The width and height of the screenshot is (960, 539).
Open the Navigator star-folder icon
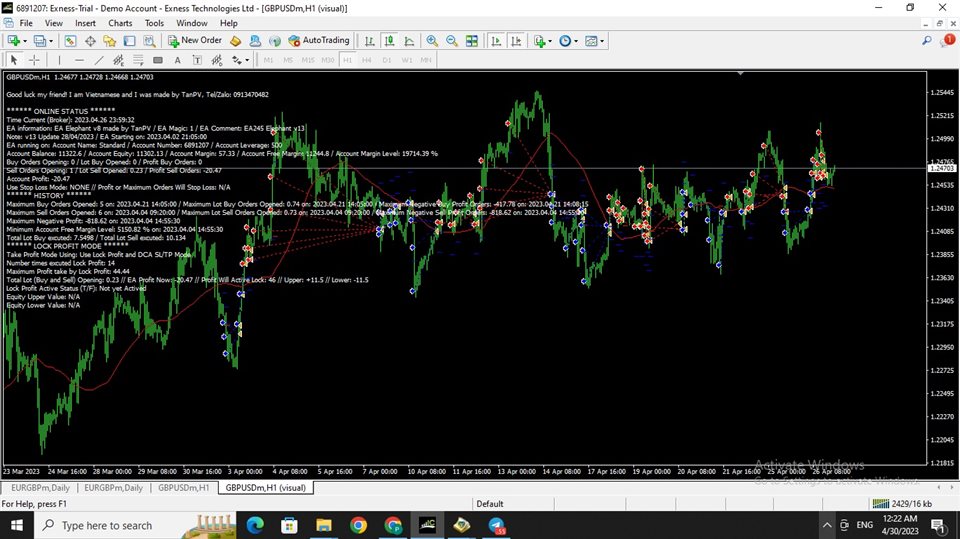pyautogui.click(x=110, y=41)
